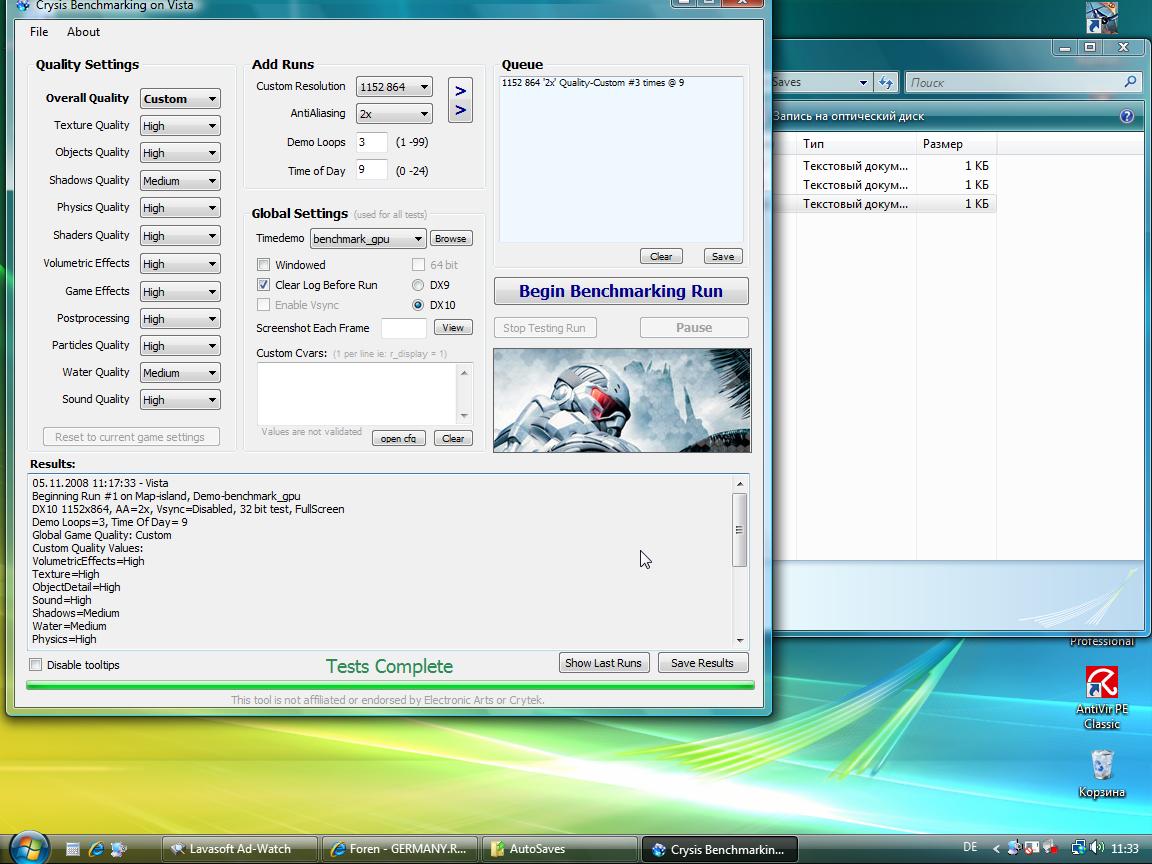The width and height of the screenshot is (1152, 864).
Task: Sort Explorer files by Тип column
Action: pyautogui.click(x=856, y=144)
